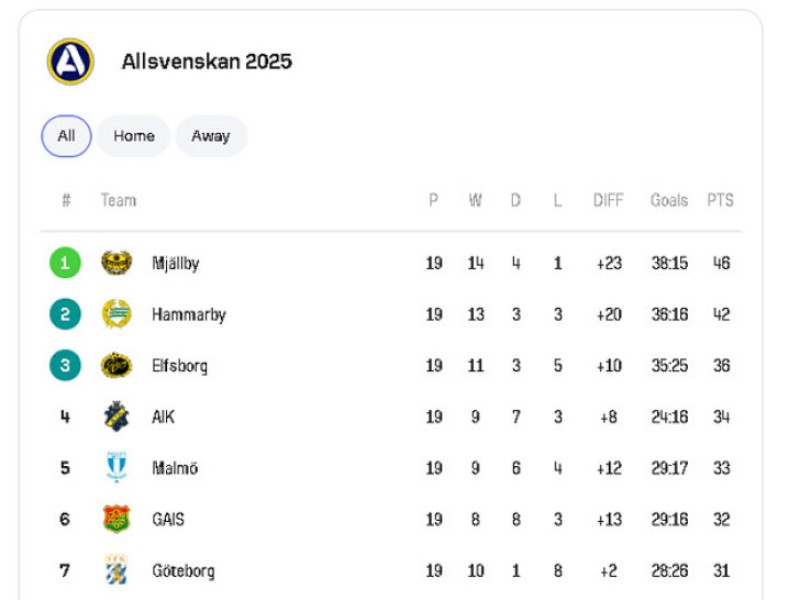Screen dimensions: 800x600
Task: Click the Malmö team crest
Action: (x=116, y=467)
